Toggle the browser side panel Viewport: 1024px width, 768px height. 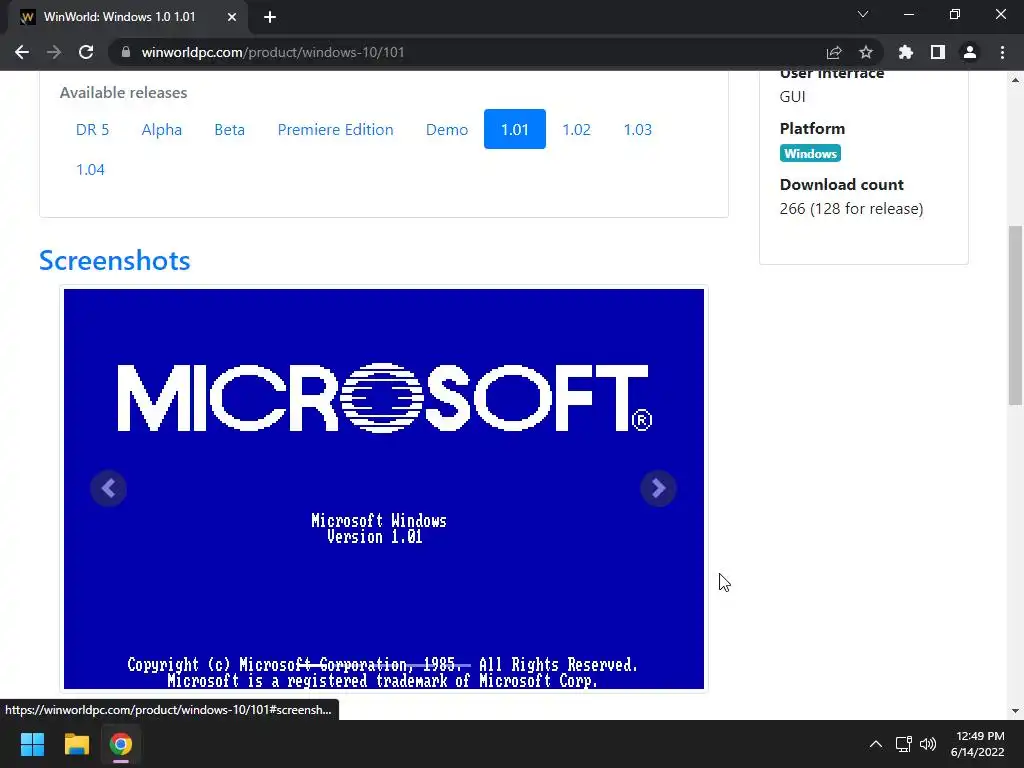(938, 52)
